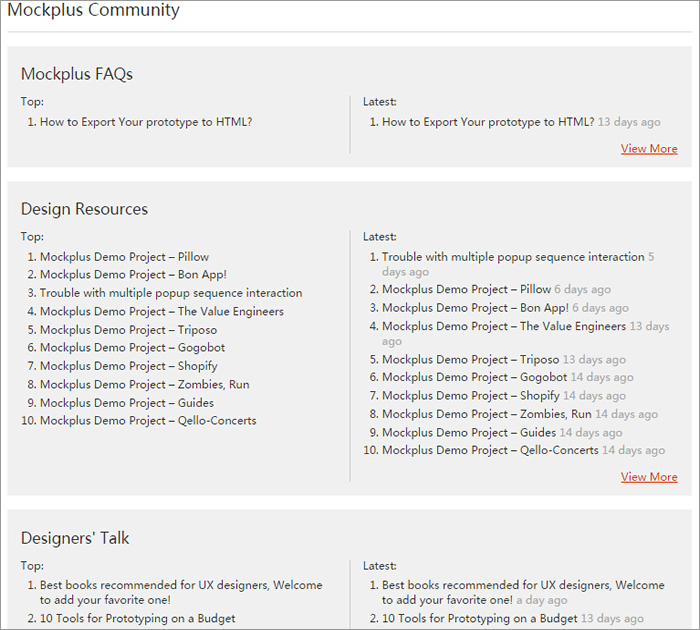Open top FAQ How to Export Your prototype
Image resolution: width=700 pixels, height=630 pixels.
(146, 122)
